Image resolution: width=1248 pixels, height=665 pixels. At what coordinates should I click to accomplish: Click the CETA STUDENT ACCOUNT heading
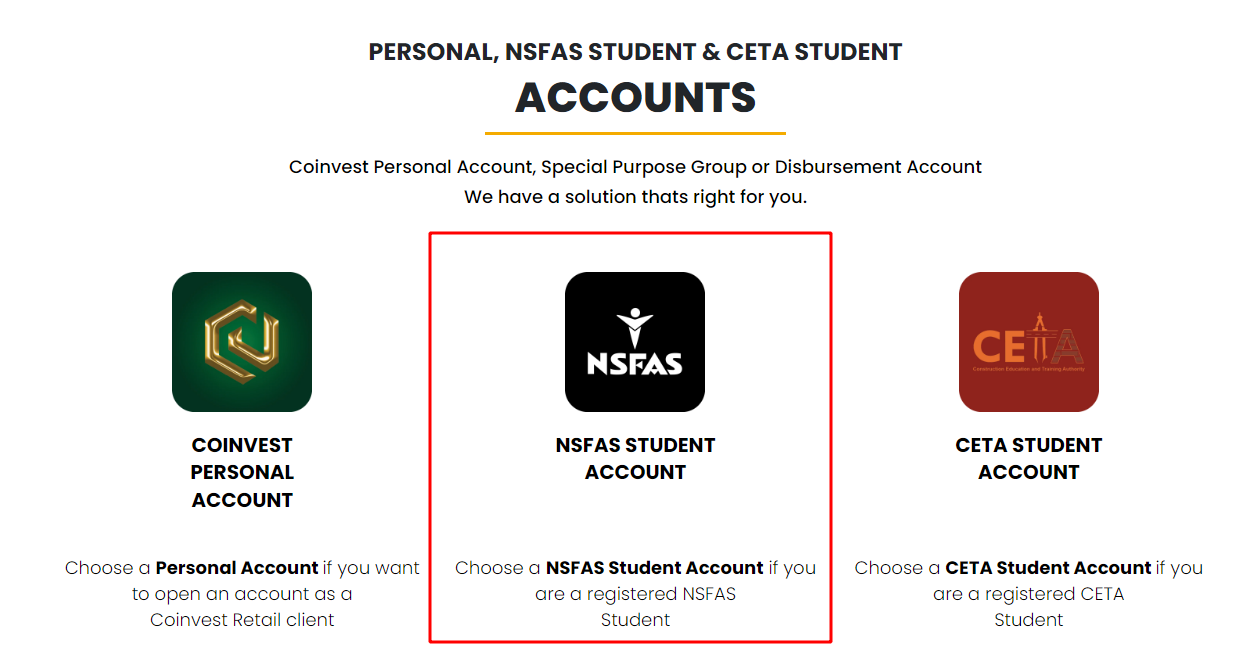pos(1029,458)
